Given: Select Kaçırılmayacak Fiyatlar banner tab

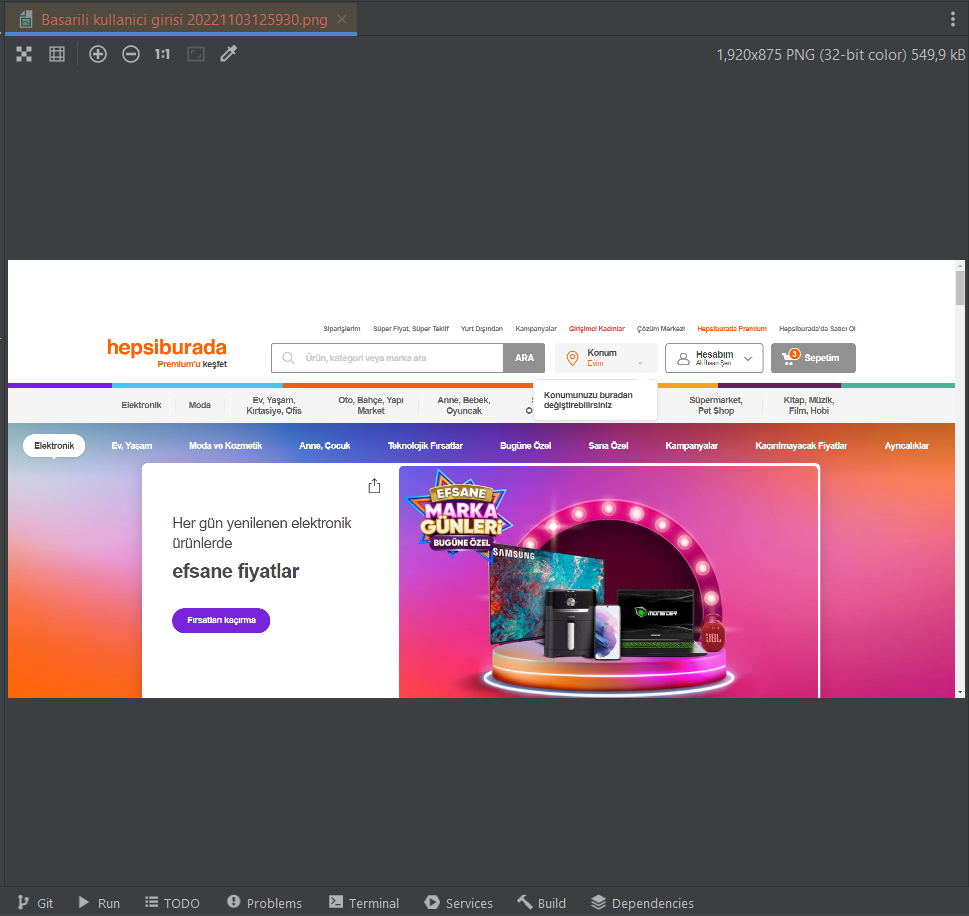Looking at the screenshot, I should [x=801, y=446].
